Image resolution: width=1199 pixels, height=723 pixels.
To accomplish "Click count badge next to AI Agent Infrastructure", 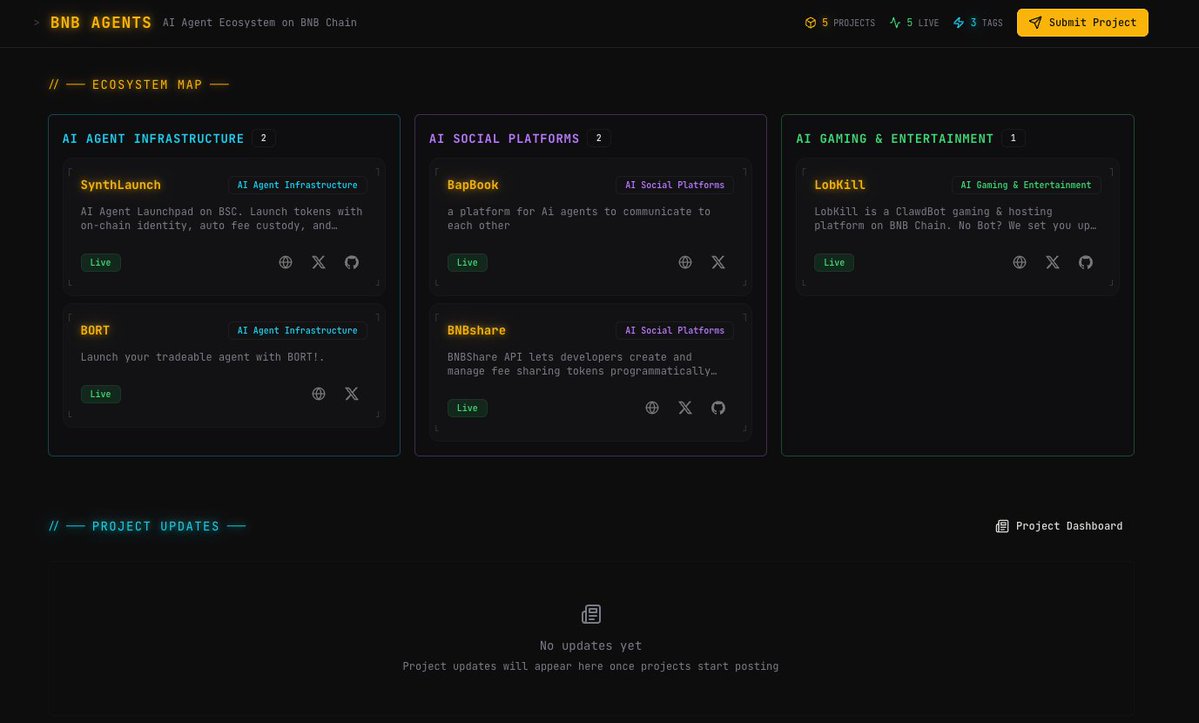I will point(264,138).
